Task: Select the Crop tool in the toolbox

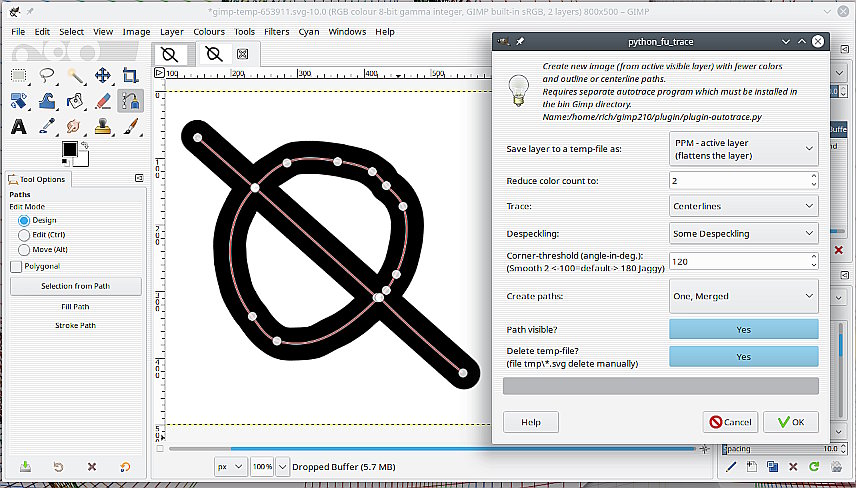Action: (130, 75)
